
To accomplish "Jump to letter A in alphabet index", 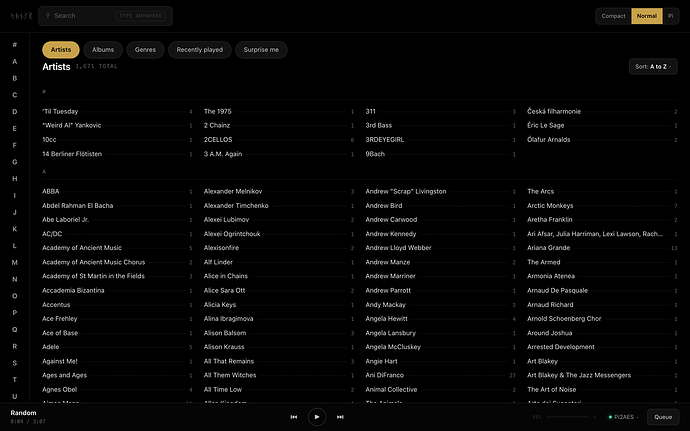I will click(x=15, y=61).
